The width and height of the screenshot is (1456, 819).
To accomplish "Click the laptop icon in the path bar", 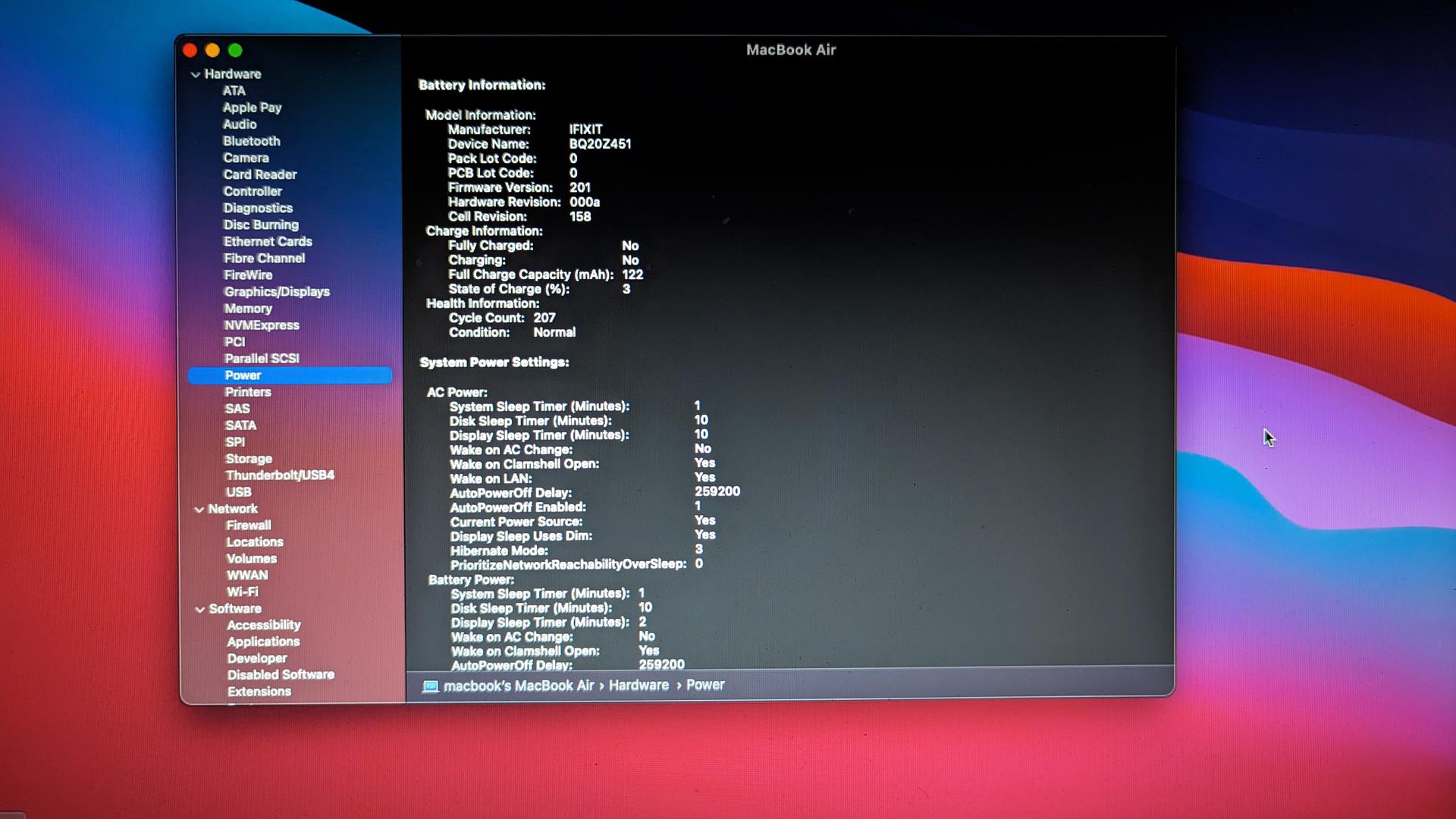I will tap(430, 686).
